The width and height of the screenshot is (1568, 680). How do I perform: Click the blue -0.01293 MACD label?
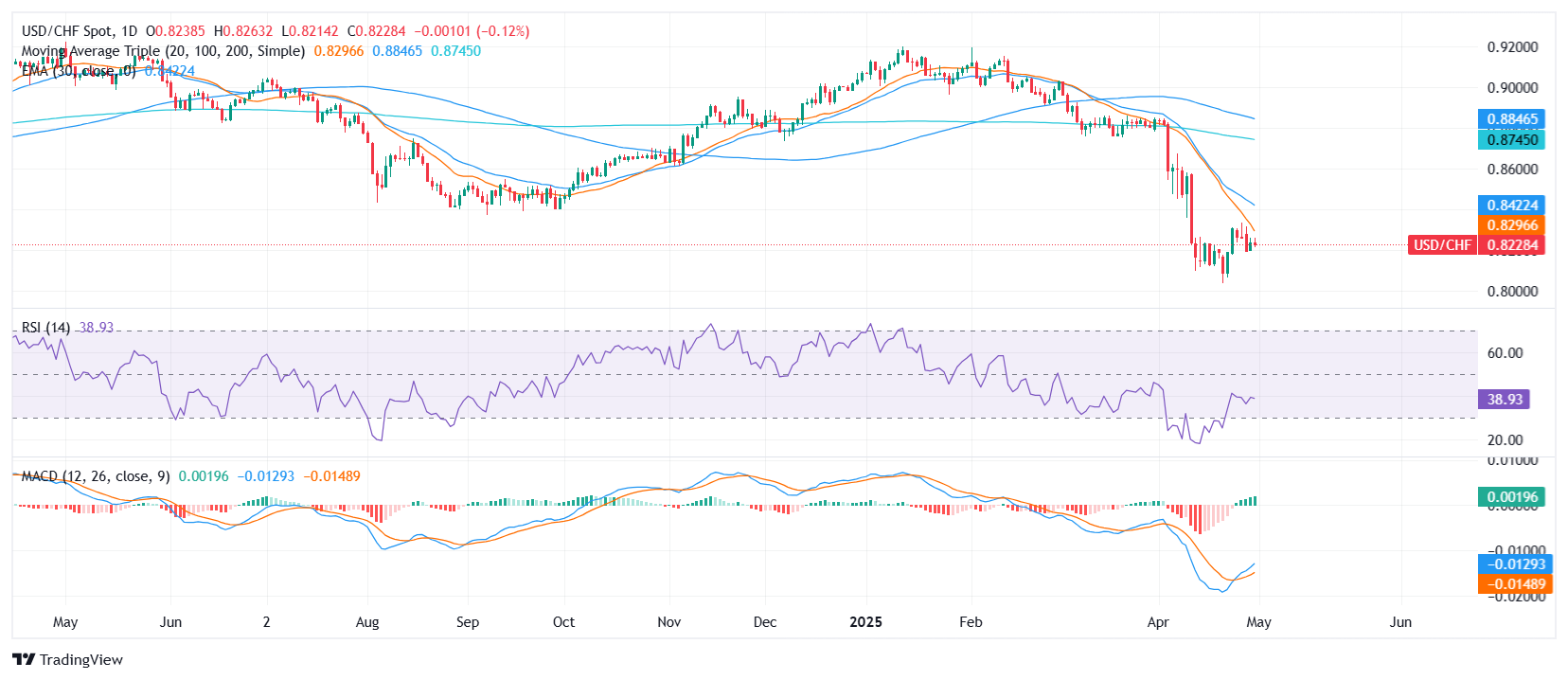click(1514, 564)
